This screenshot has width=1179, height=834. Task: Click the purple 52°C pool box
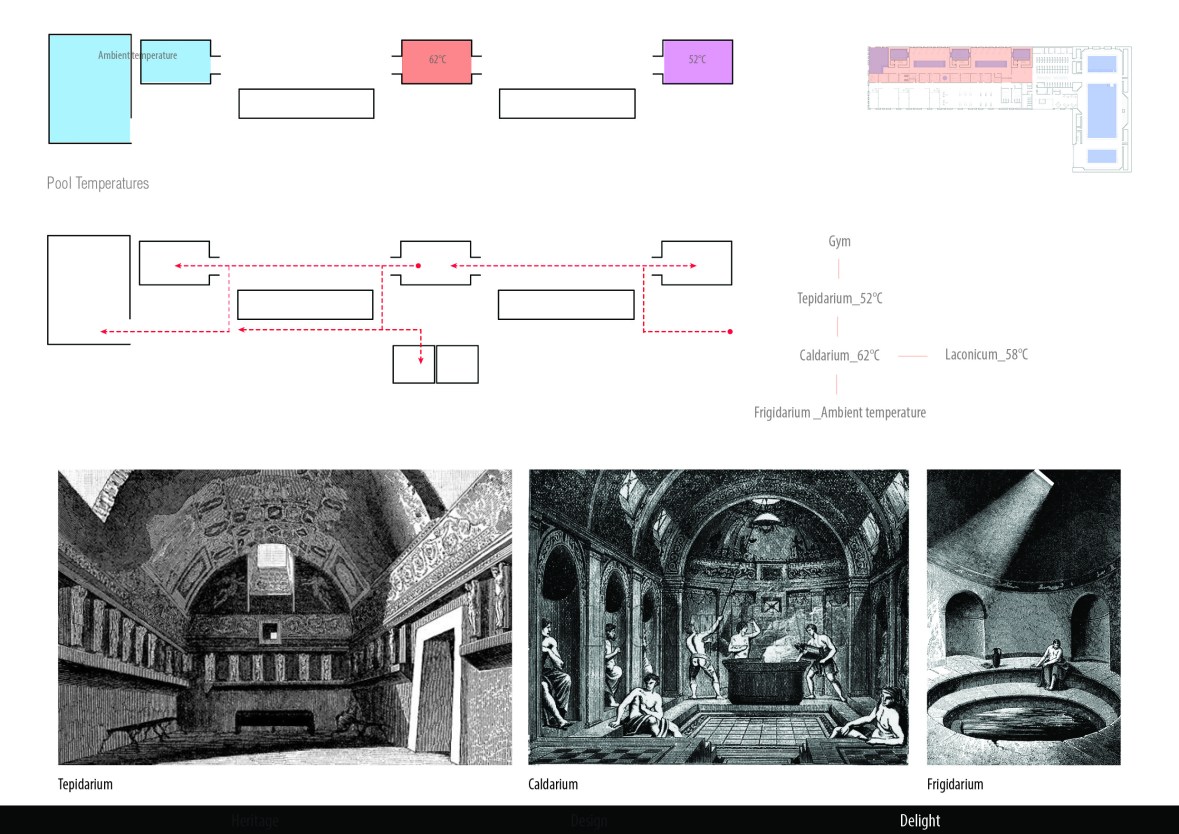click(698, 61)
